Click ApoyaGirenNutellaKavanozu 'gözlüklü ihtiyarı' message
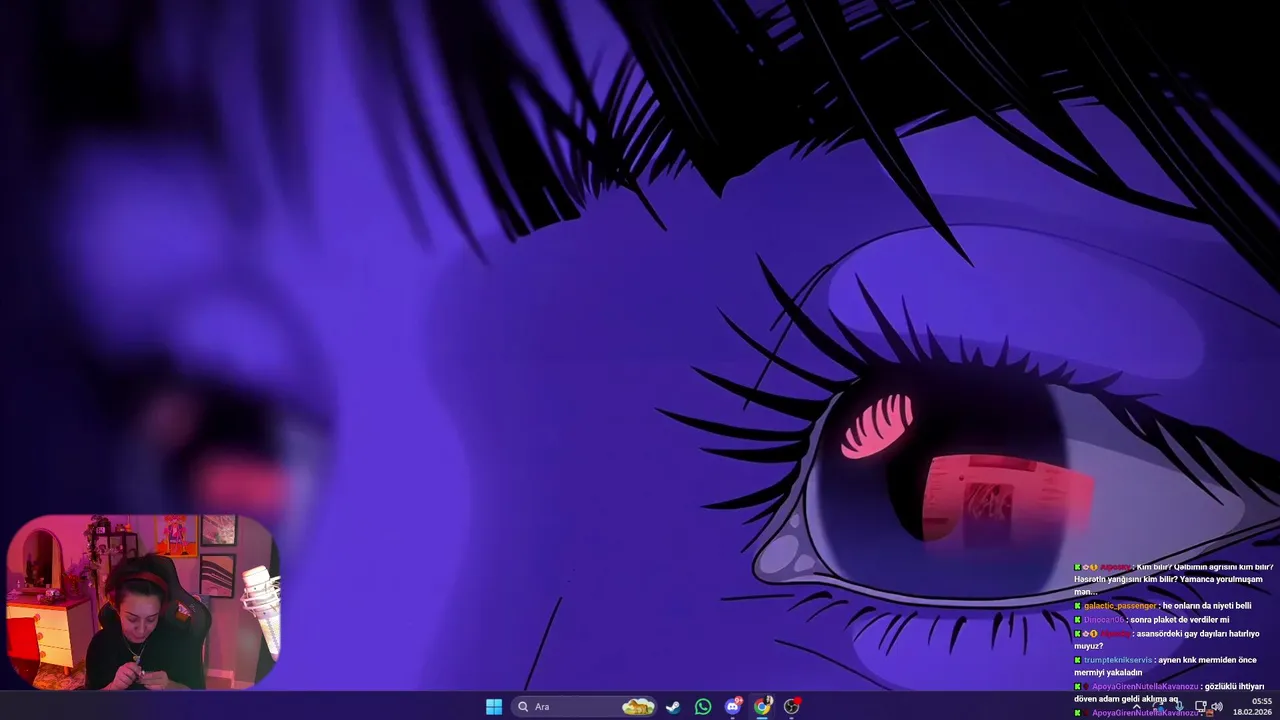 coord(1168,693)
